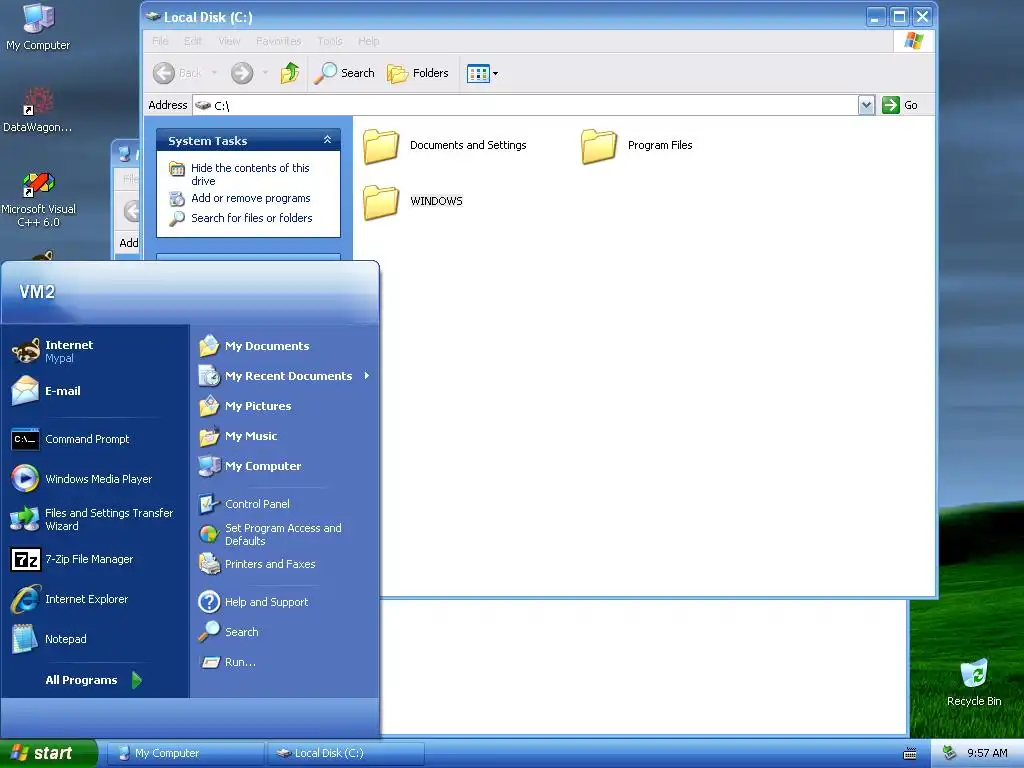This screenshot has height=768, width=1024.
Task: Select My Computer desktop icon
Action: click(x=38, y=27)
